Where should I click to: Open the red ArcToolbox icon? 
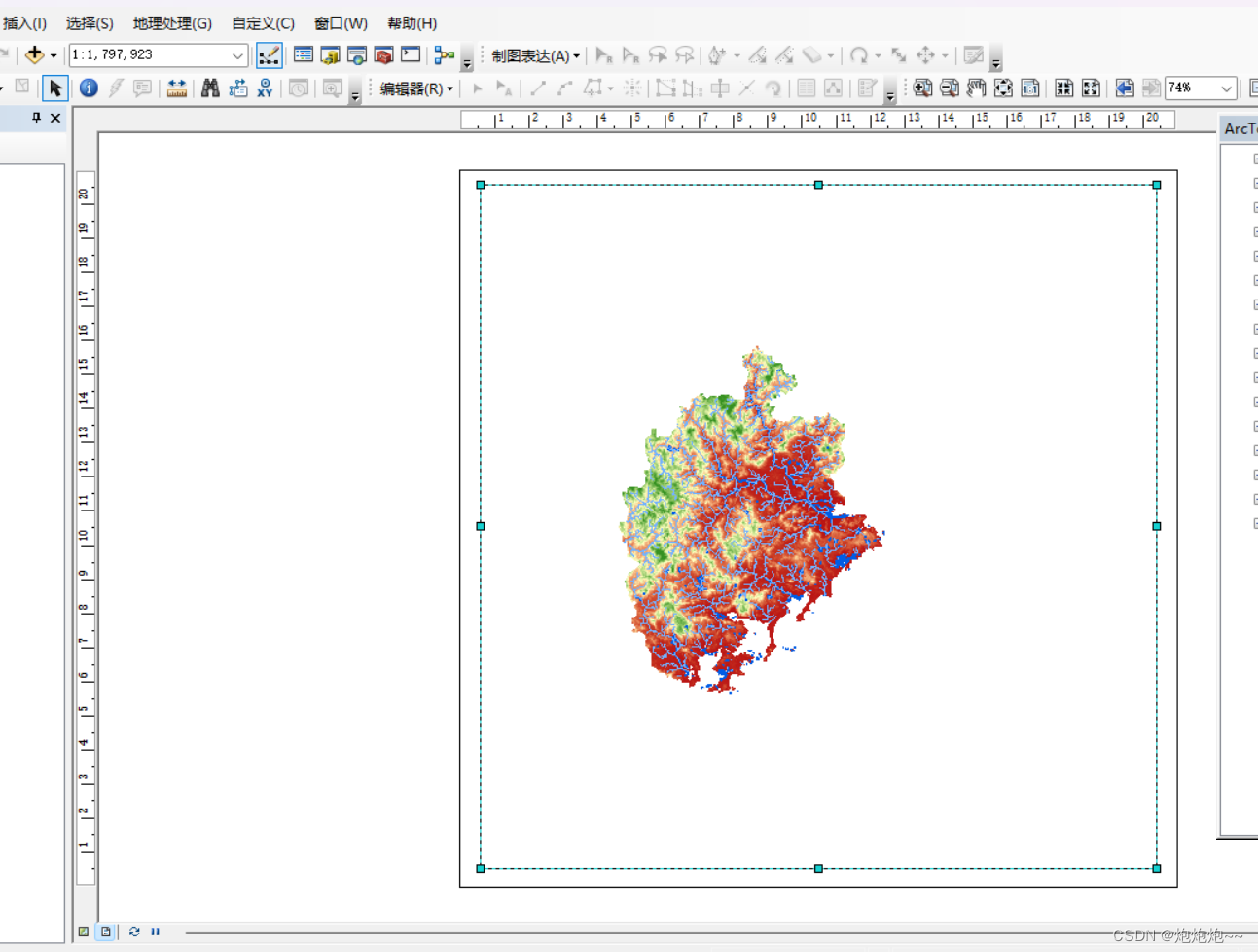tap(383, 55)
